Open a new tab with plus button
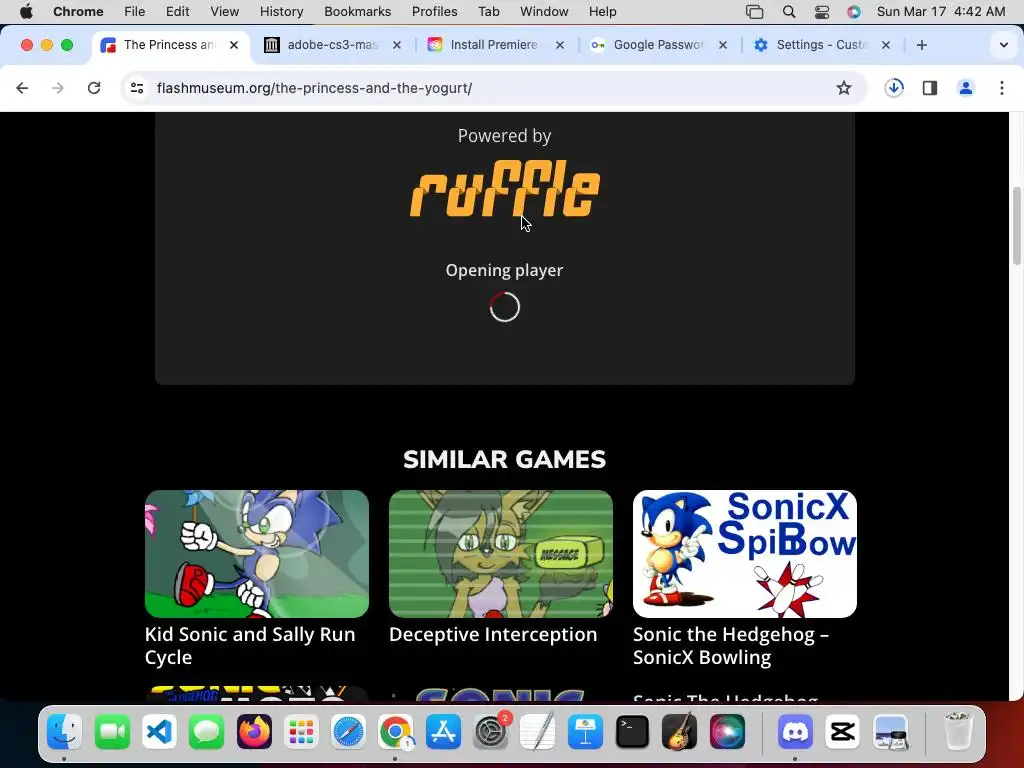Screen dimensions: 1024x768 921,45
